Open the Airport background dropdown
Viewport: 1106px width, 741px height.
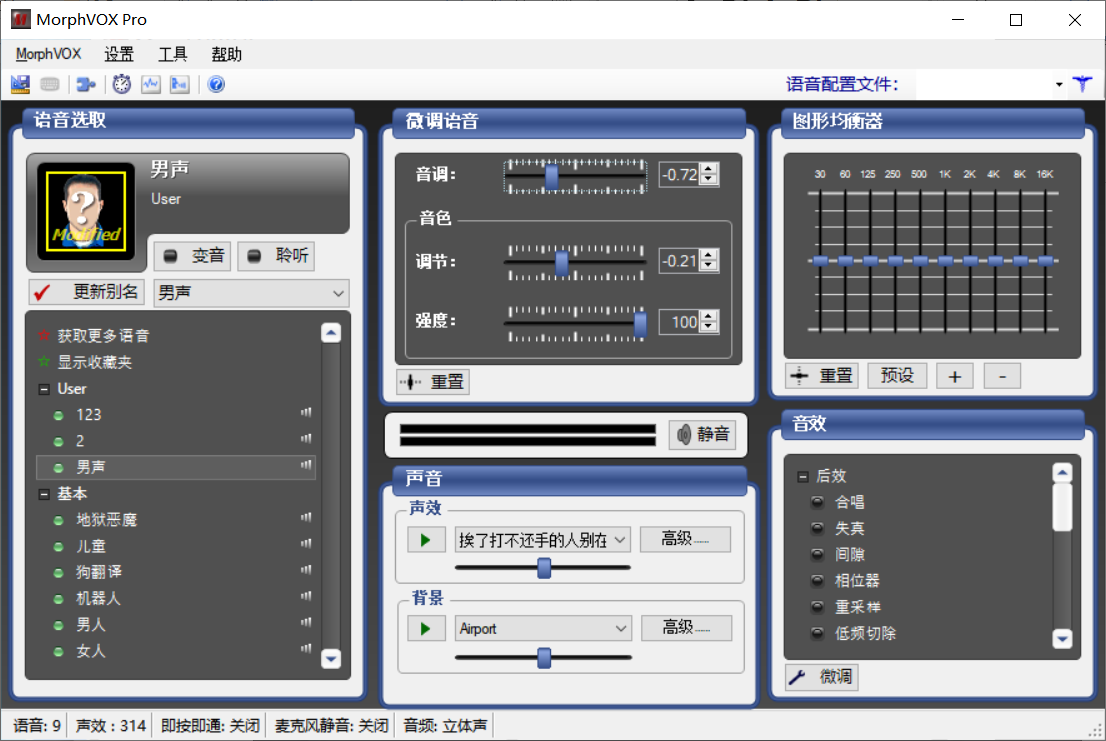tap(620, 628)
